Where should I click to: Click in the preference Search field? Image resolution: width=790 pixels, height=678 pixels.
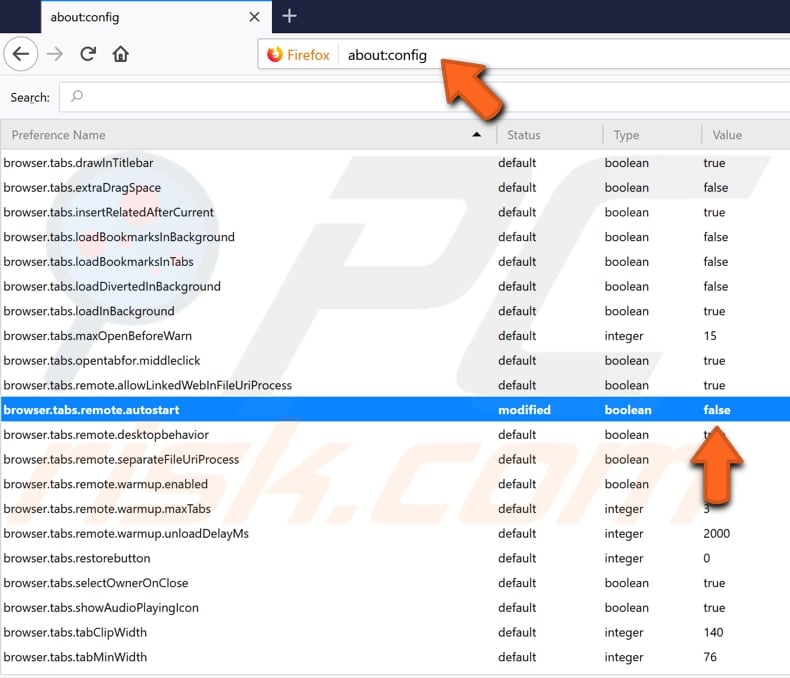[x=424, y=97]
